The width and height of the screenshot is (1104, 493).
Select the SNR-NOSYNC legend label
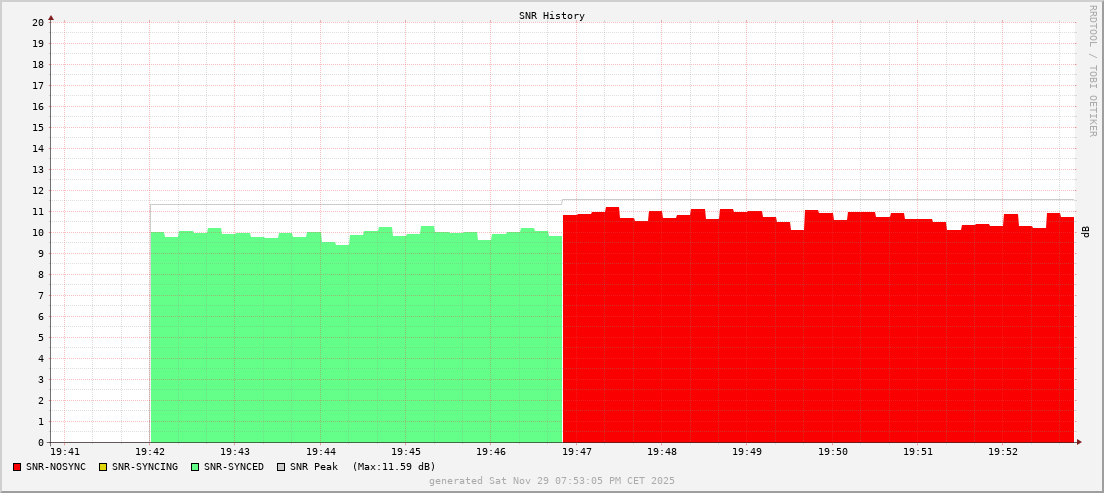pos(56,467)
